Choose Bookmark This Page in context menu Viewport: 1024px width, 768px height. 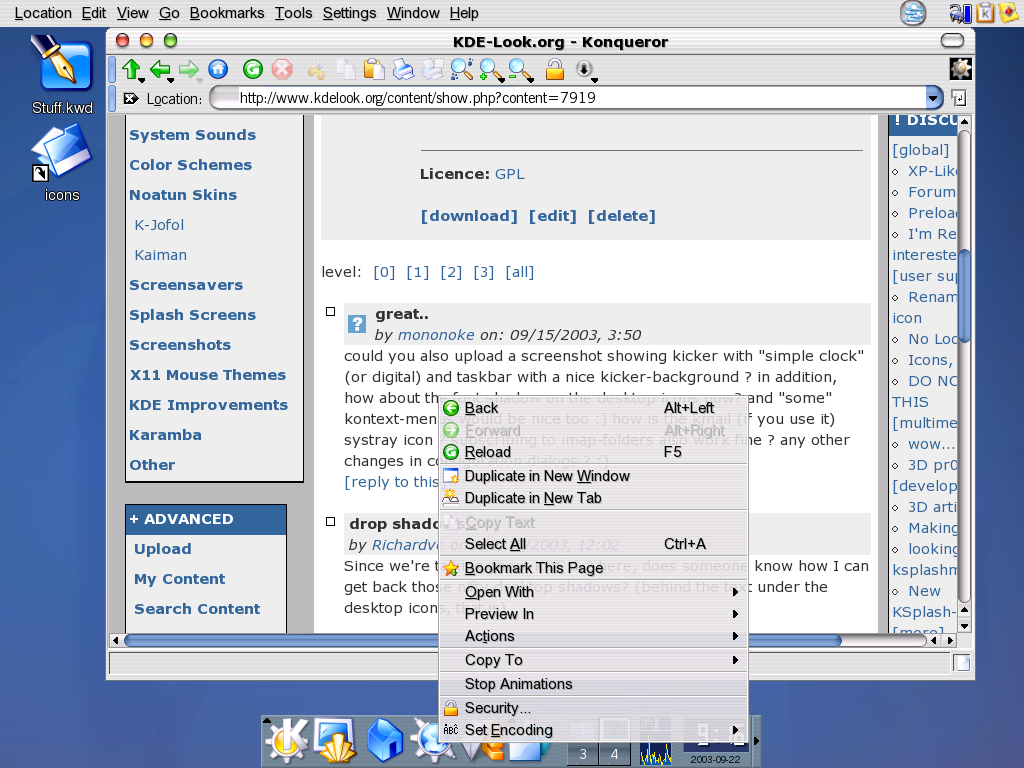pos(594,568)
